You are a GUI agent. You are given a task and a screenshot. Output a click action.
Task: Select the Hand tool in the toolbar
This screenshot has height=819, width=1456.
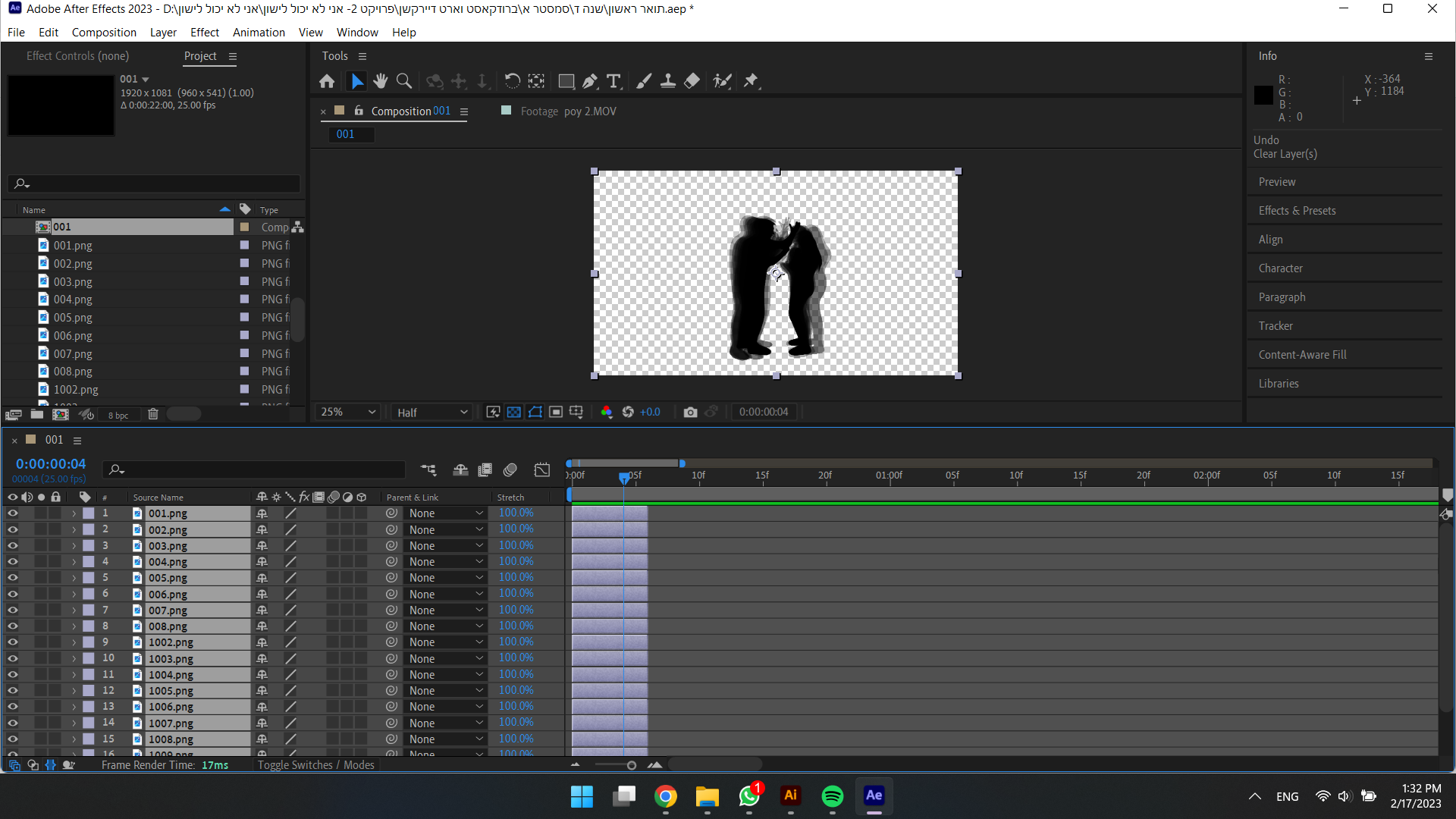[380, 81]
